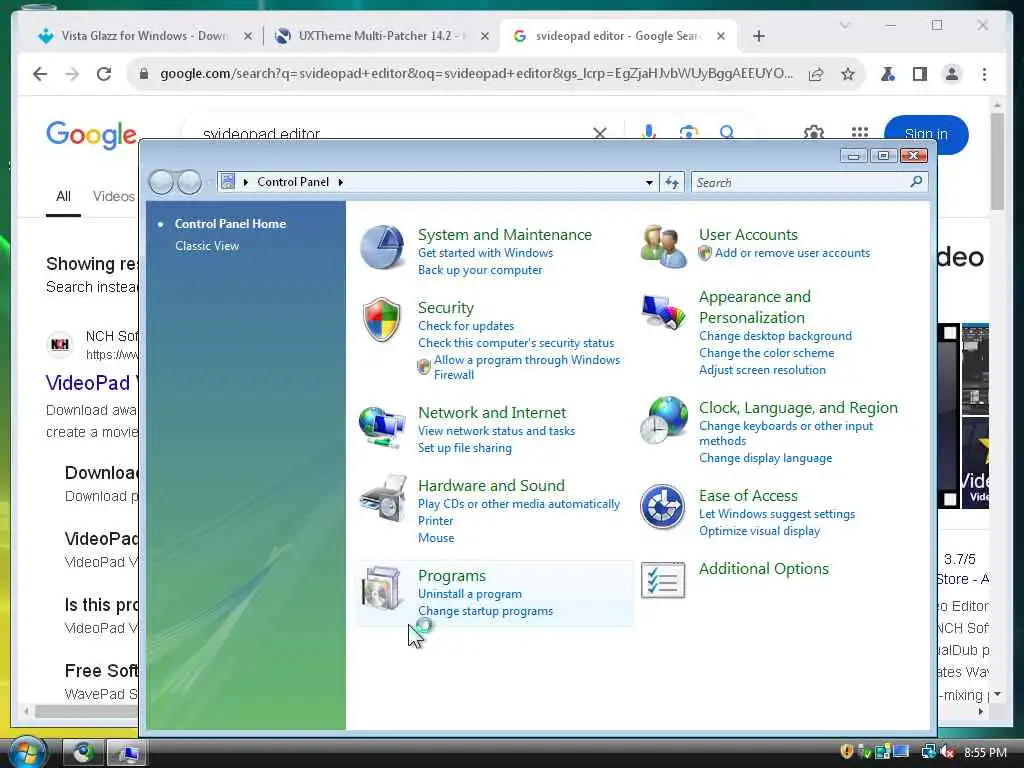This screenshot has width=1024, height=768.
Task: Select the Videos tab in Google results
Action: coord(114,197)
